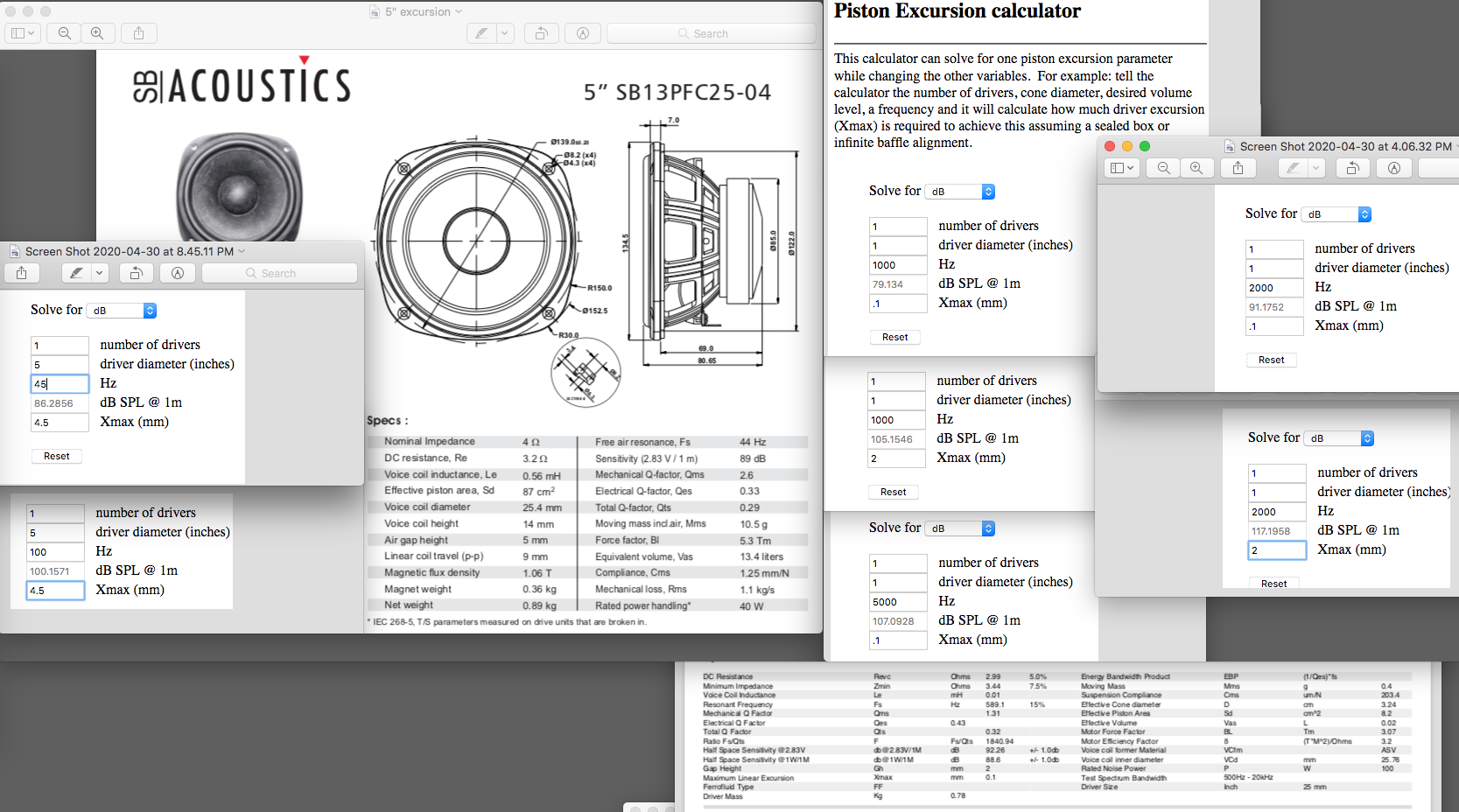Screen dimensions: 1459x812
Task: Zoom in on the 5" excursion document
Action: tap(97, 33)
